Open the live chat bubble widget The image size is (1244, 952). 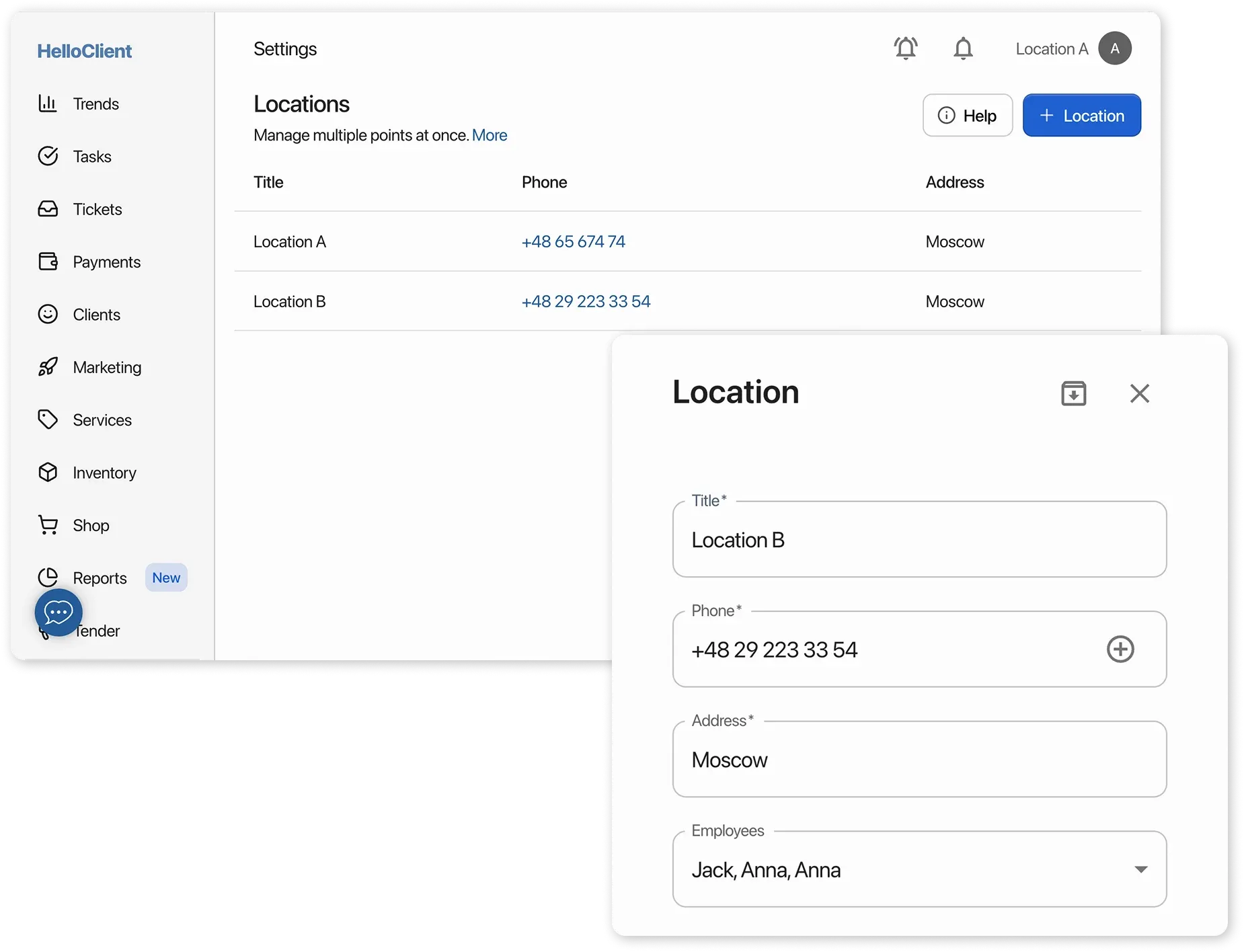[59, 612]
